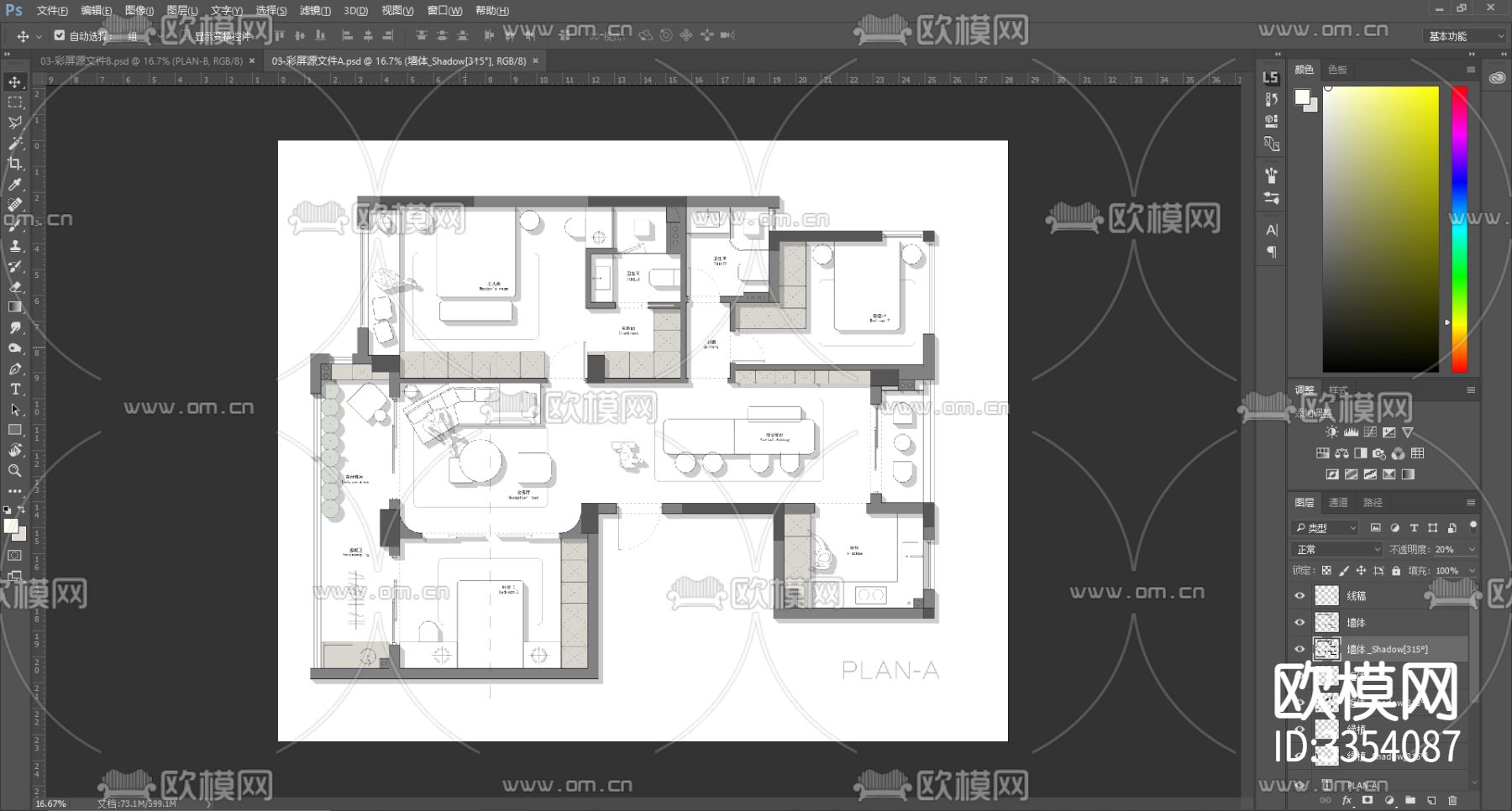Viewport: 1512px width, 811px height.
Task: Swap foreground and background colors
Action: click(x=22, y=509)
